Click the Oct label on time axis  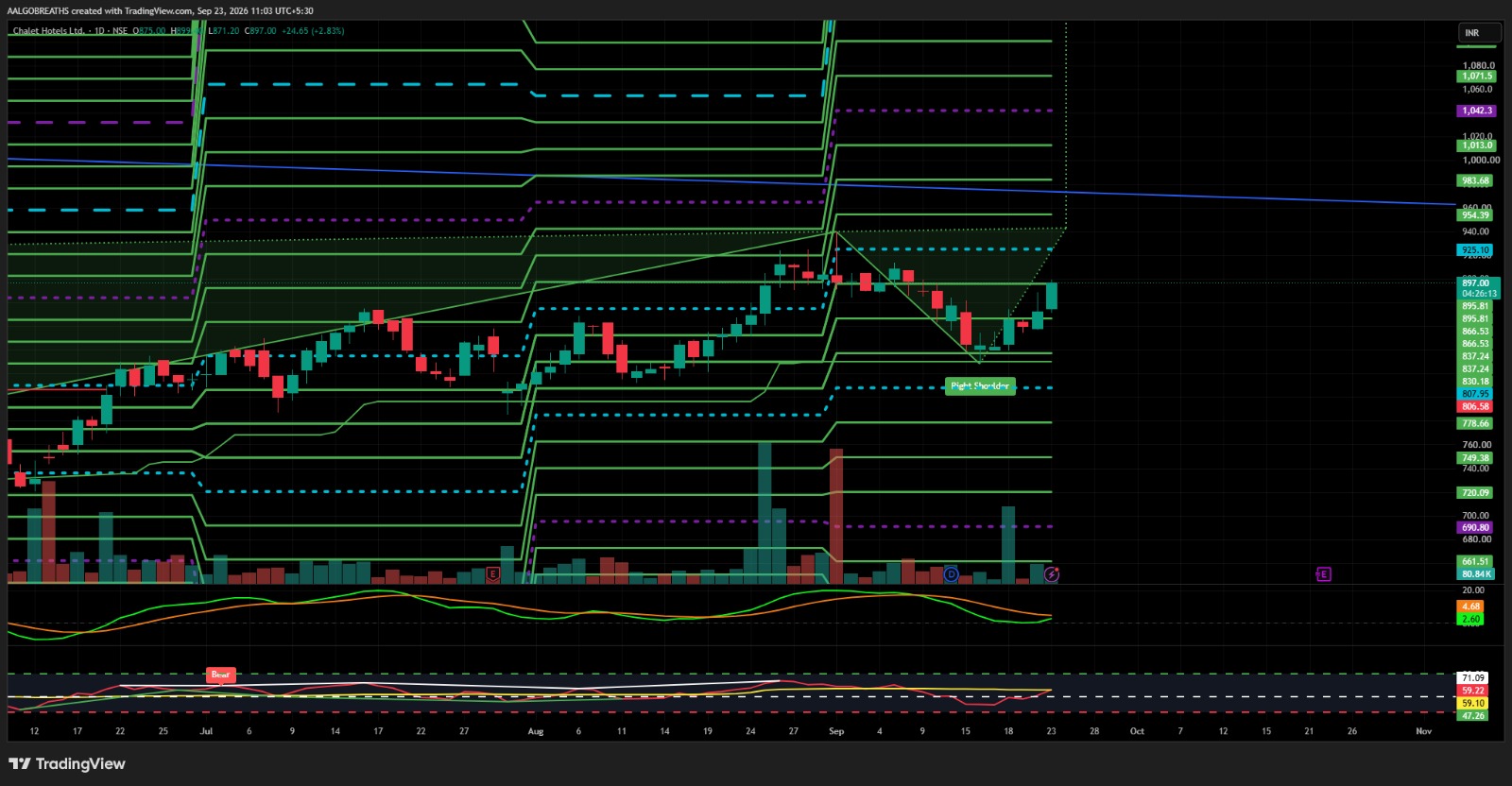(x=1137, y=731)
